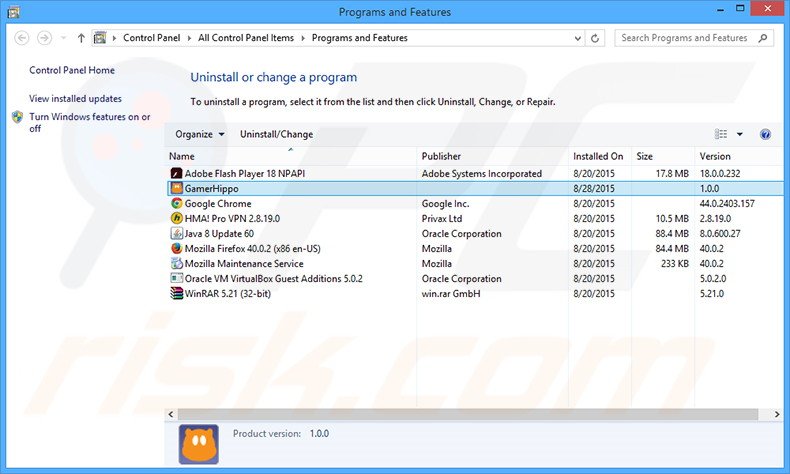Open the recent locations dropdown arrow

coord(63,38)
